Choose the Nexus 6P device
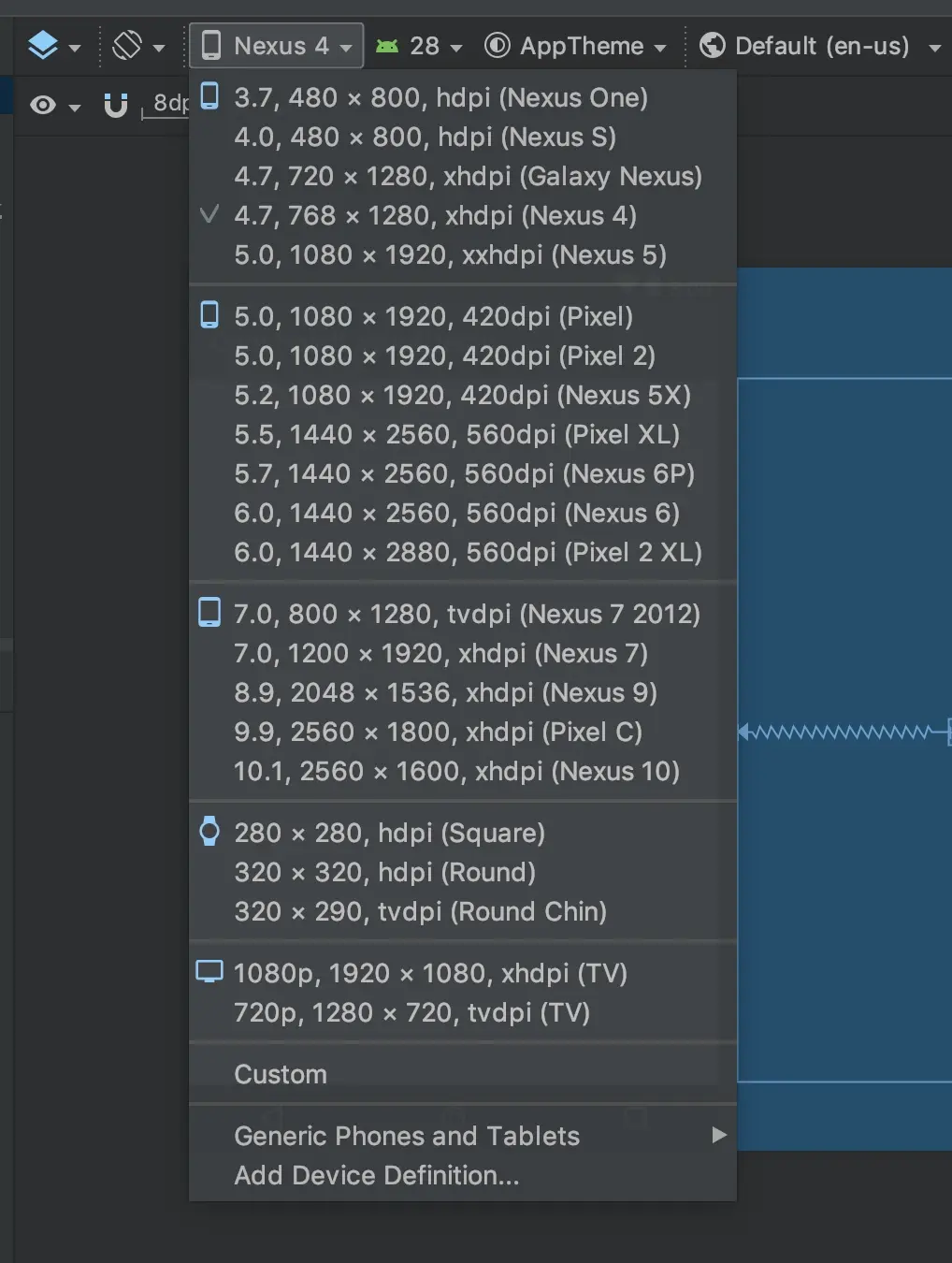The width and height of the screenshot is (952, 1263). [463, 473]
